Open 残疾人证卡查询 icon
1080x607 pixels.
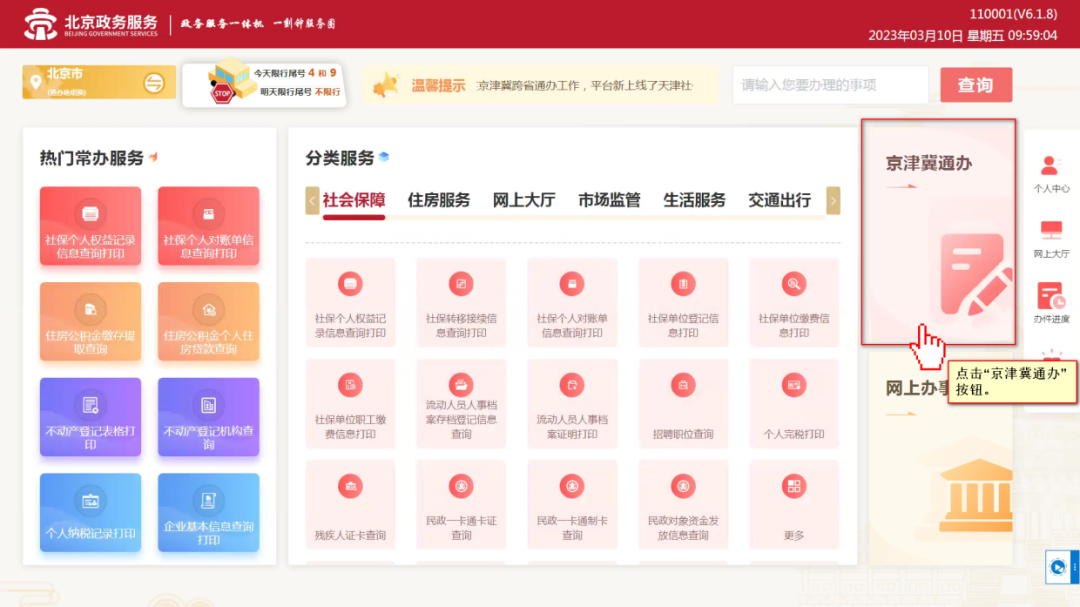tap(350, 487)
